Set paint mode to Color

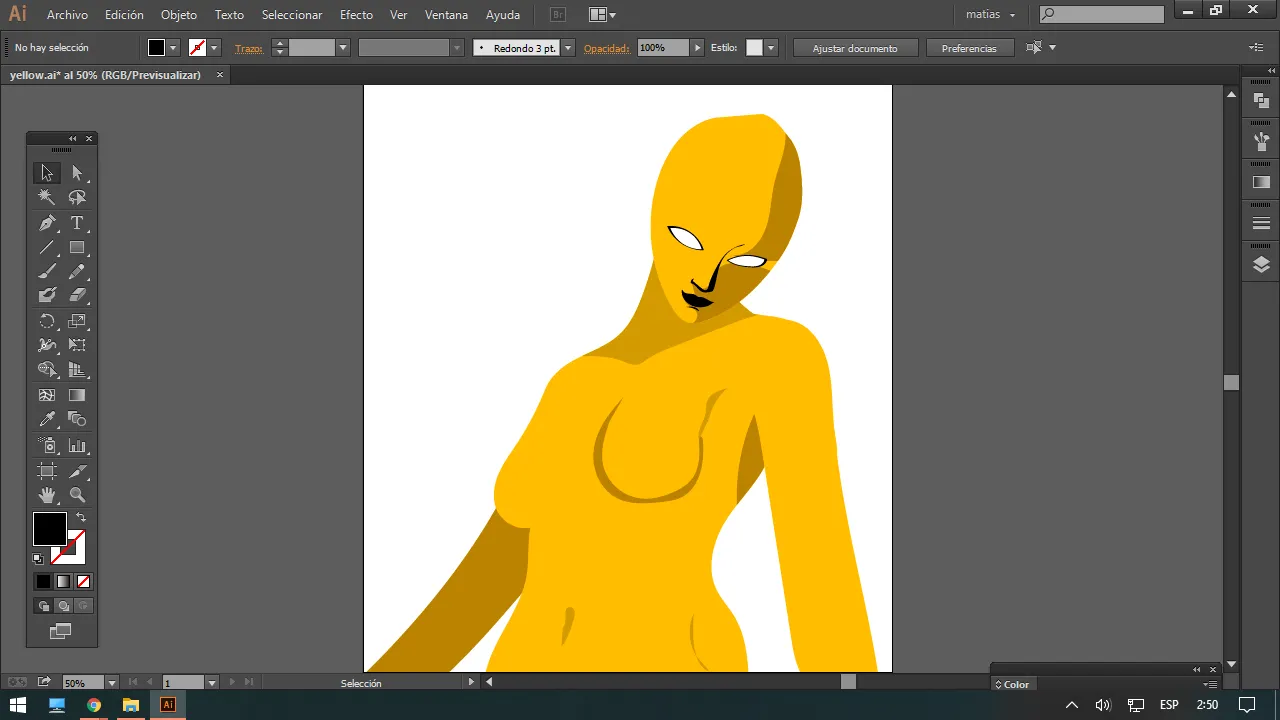click(43, 581)
